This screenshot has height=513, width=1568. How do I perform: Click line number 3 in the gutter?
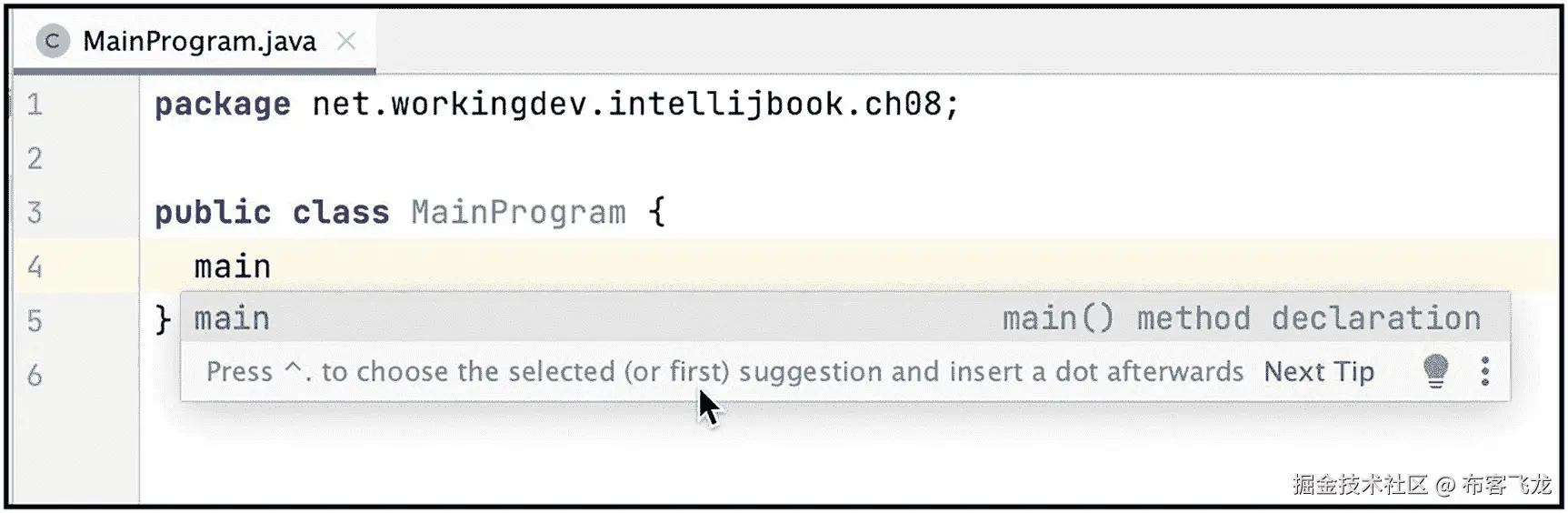pyautogui.click(x=35, y=213)
